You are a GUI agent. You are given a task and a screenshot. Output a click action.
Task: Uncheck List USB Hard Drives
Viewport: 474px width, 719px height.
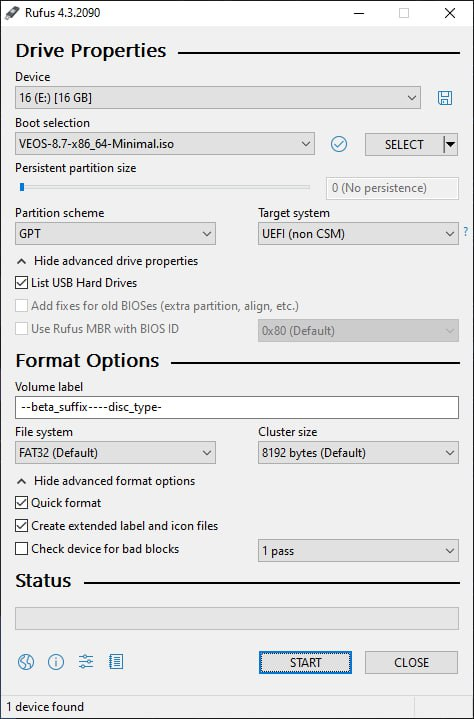point(22,283)
